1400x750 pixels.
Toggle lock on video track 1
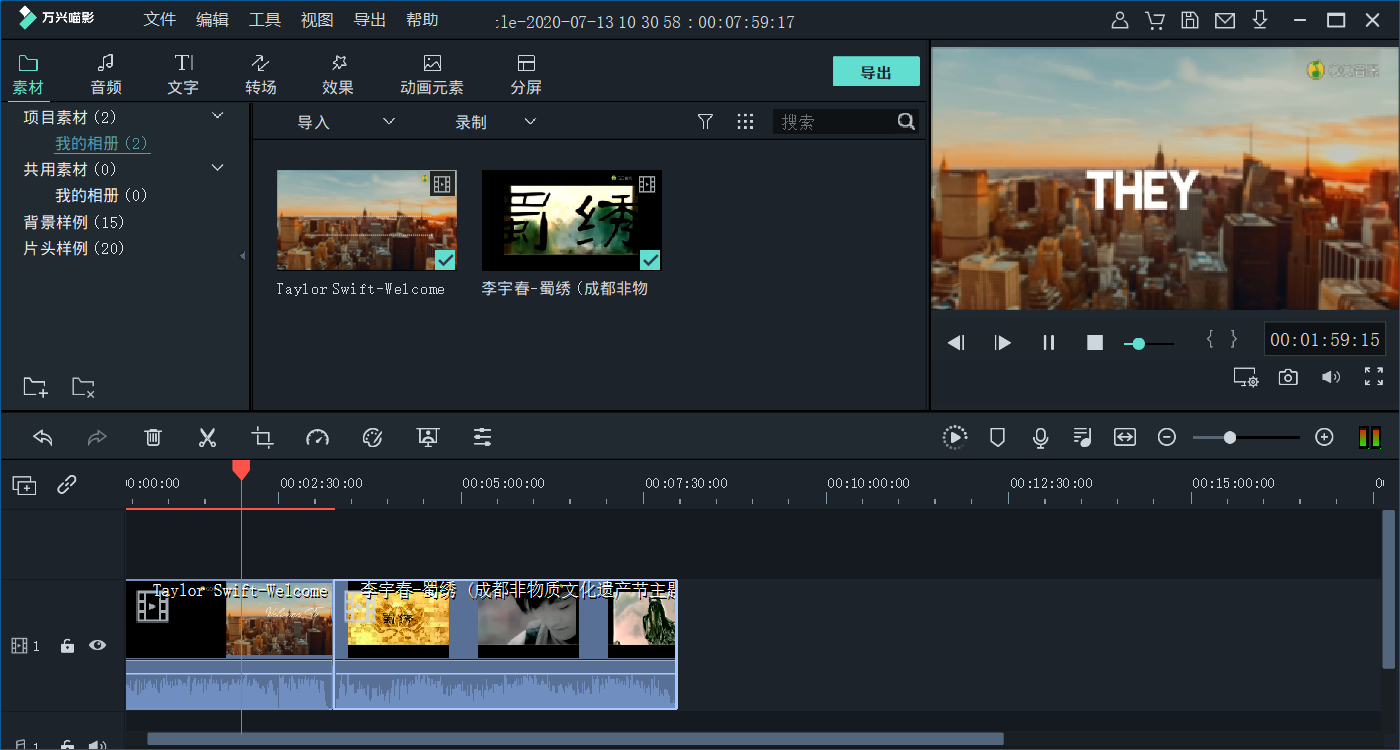coord(67,646)
